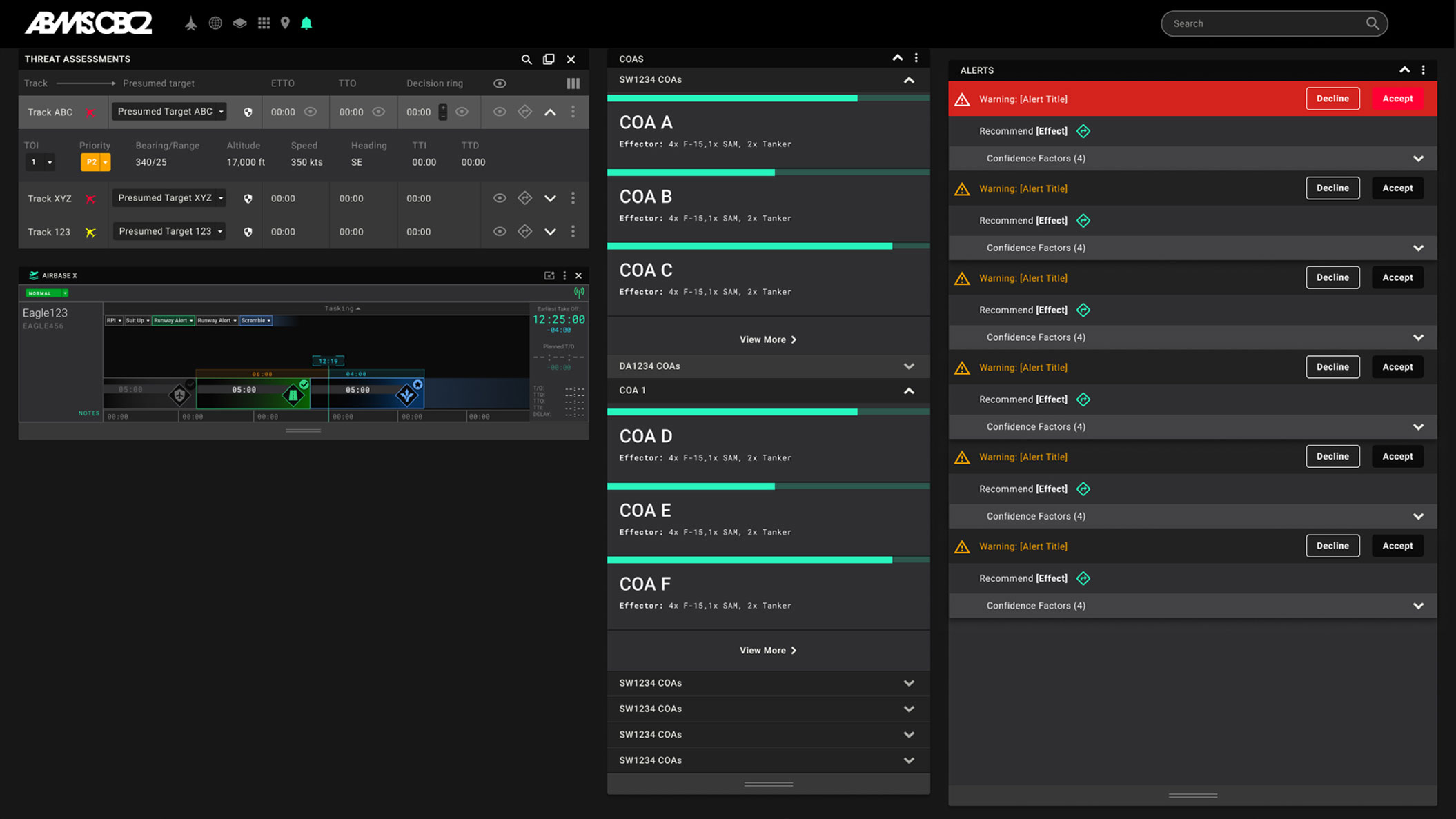Toggle the TTO eye for Track ABC
This screenshot has height=819, width=1456.
tap(378, 112)
